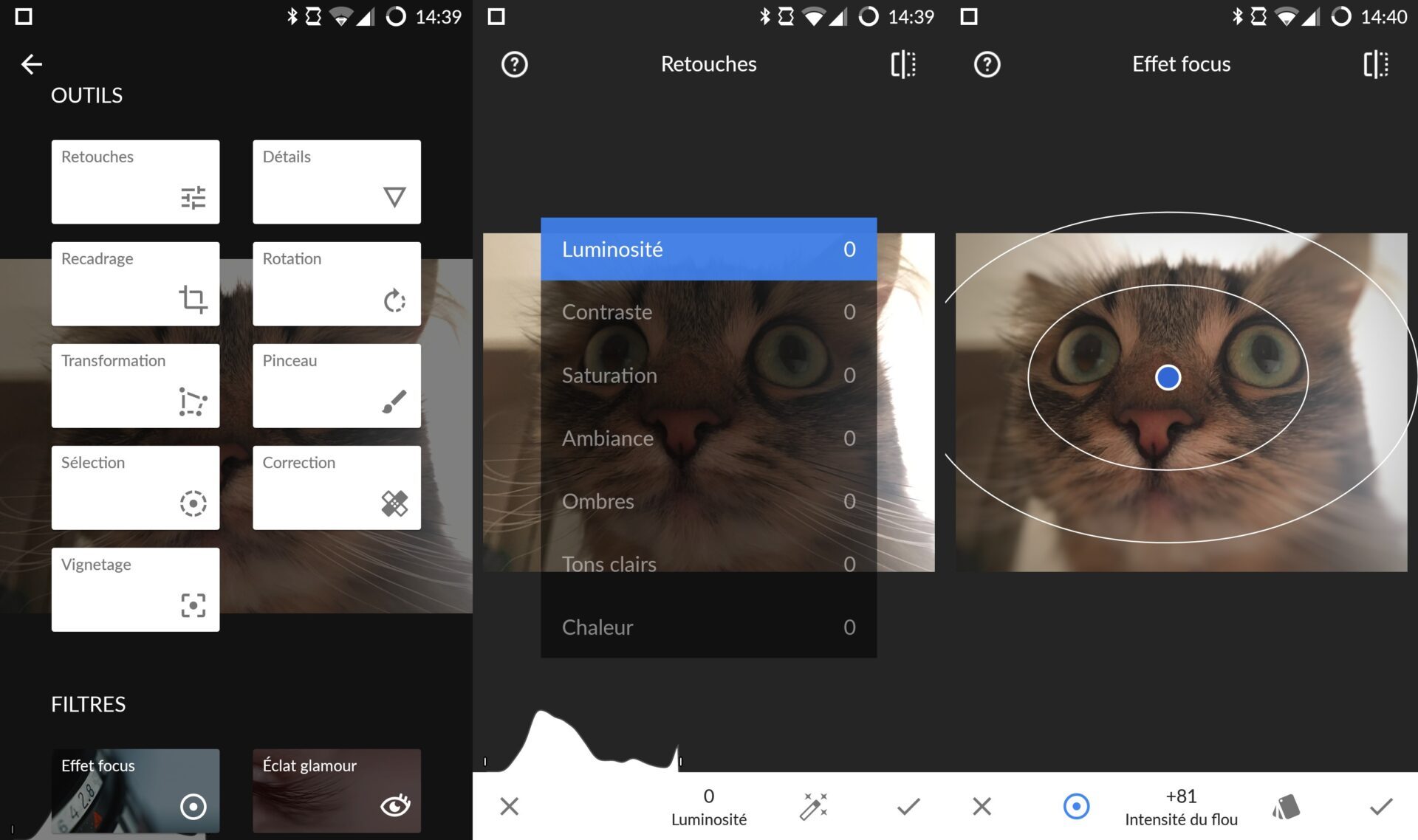Open the Effet focus filter thumbnail
This screenshot has height=840, width=1418.
[x=135, y=790]
